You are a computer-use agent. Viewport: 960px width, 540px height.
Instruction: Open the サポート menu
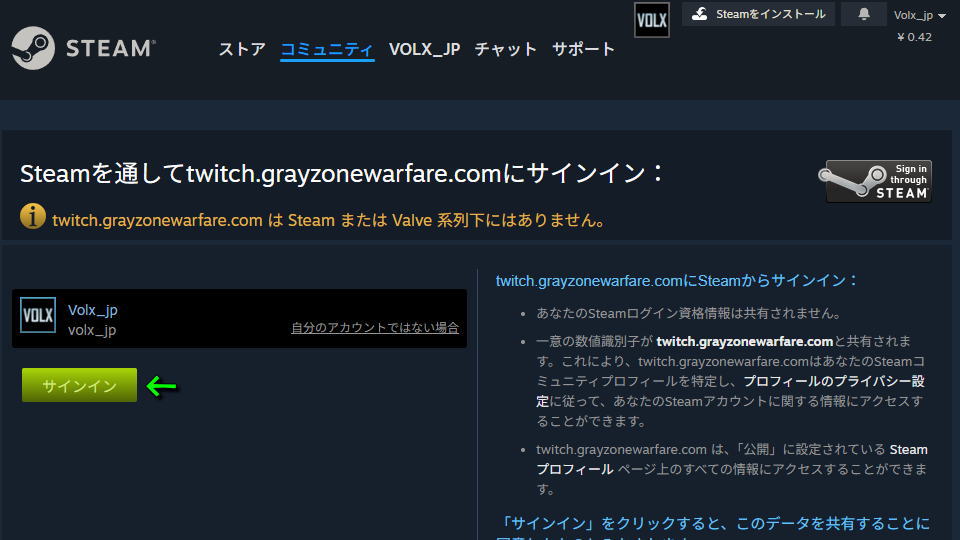click(583, 49)
